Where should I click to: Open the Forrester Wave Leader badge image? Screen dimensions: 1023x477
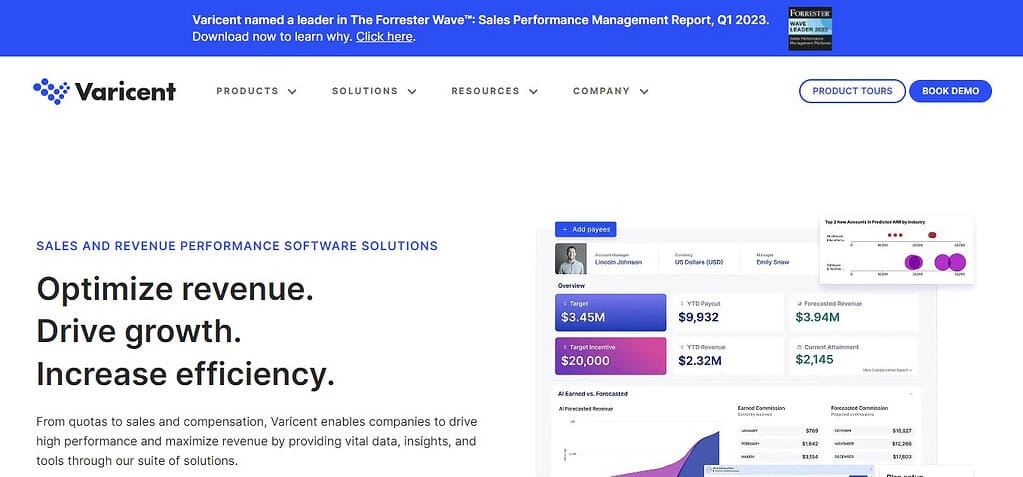point(810,29)
